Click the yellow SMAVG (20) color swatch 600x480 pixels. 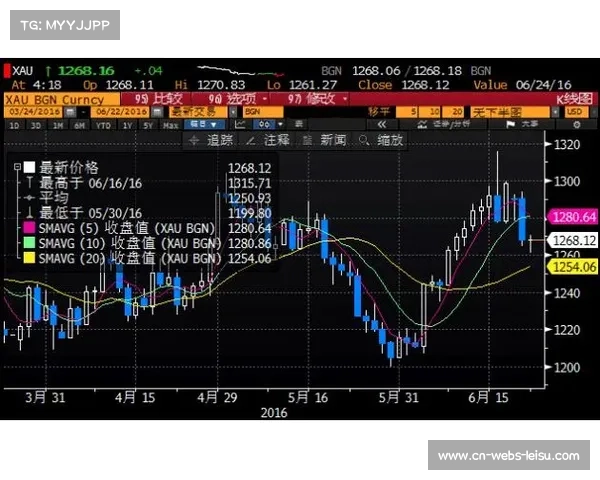(x=29, y=258)
